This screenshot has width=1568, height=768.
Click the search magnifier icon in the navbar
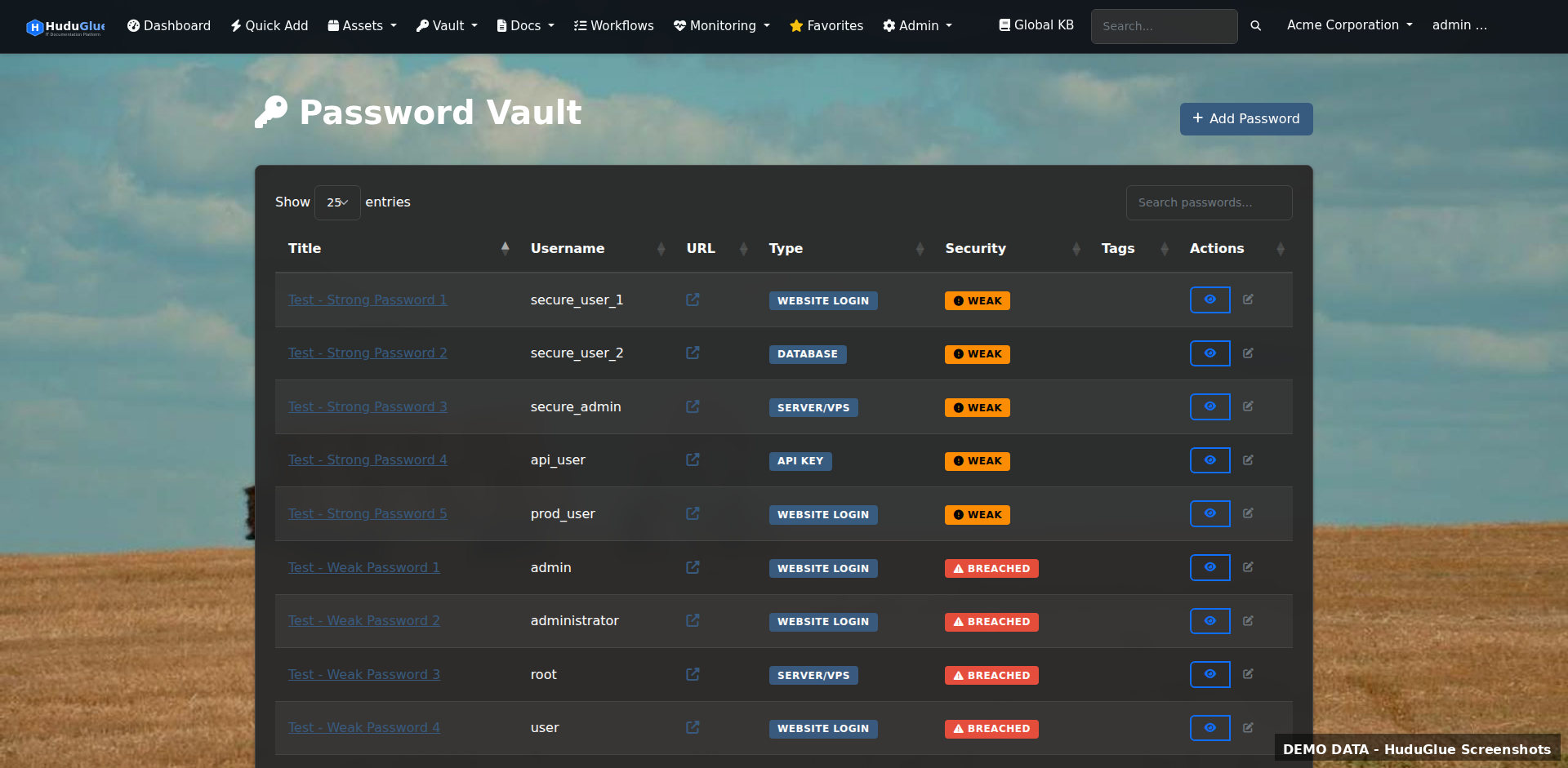(x=1256, y=25)
